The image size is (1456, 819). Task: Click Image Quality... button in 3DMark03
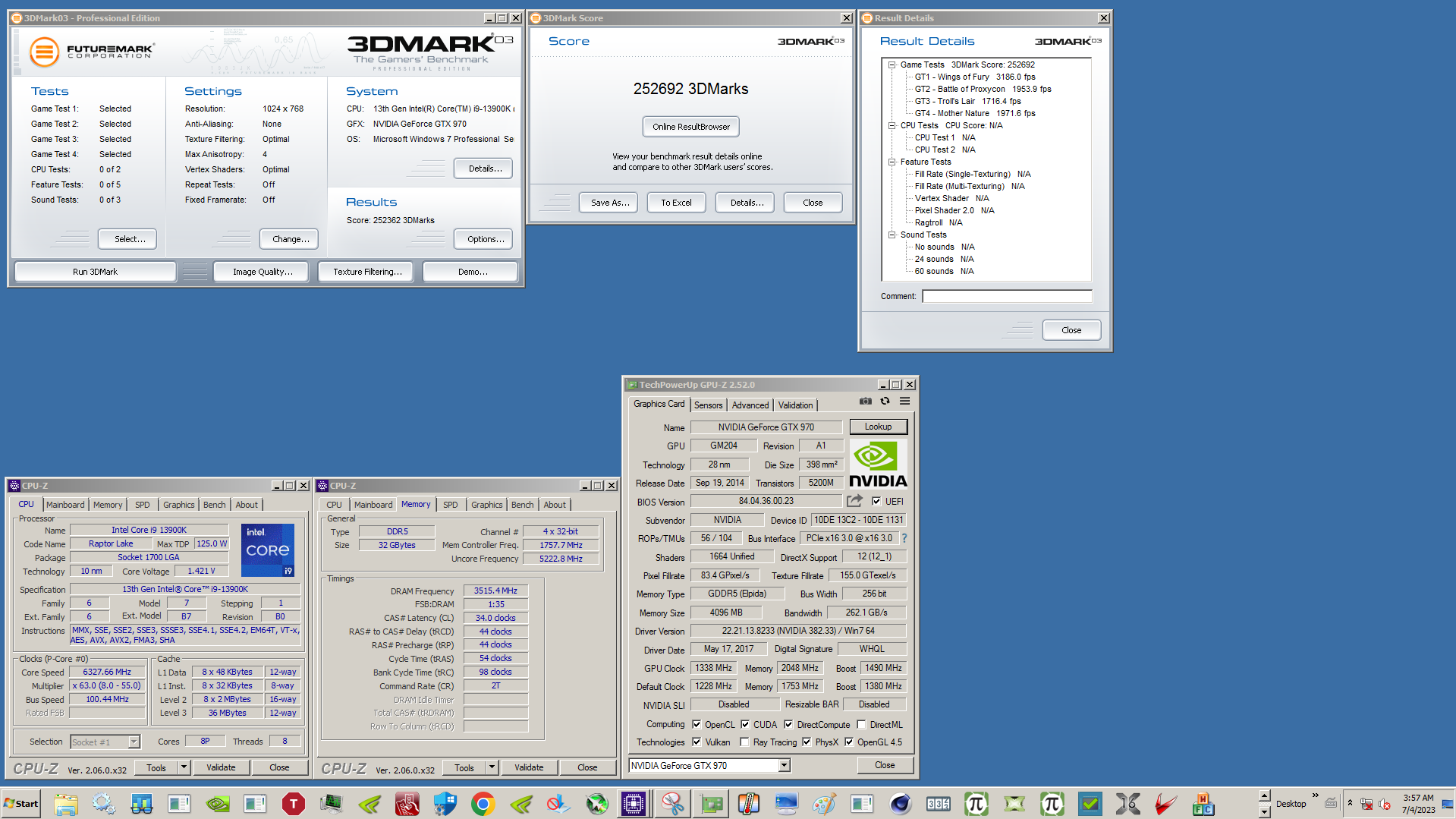point(263,272)
